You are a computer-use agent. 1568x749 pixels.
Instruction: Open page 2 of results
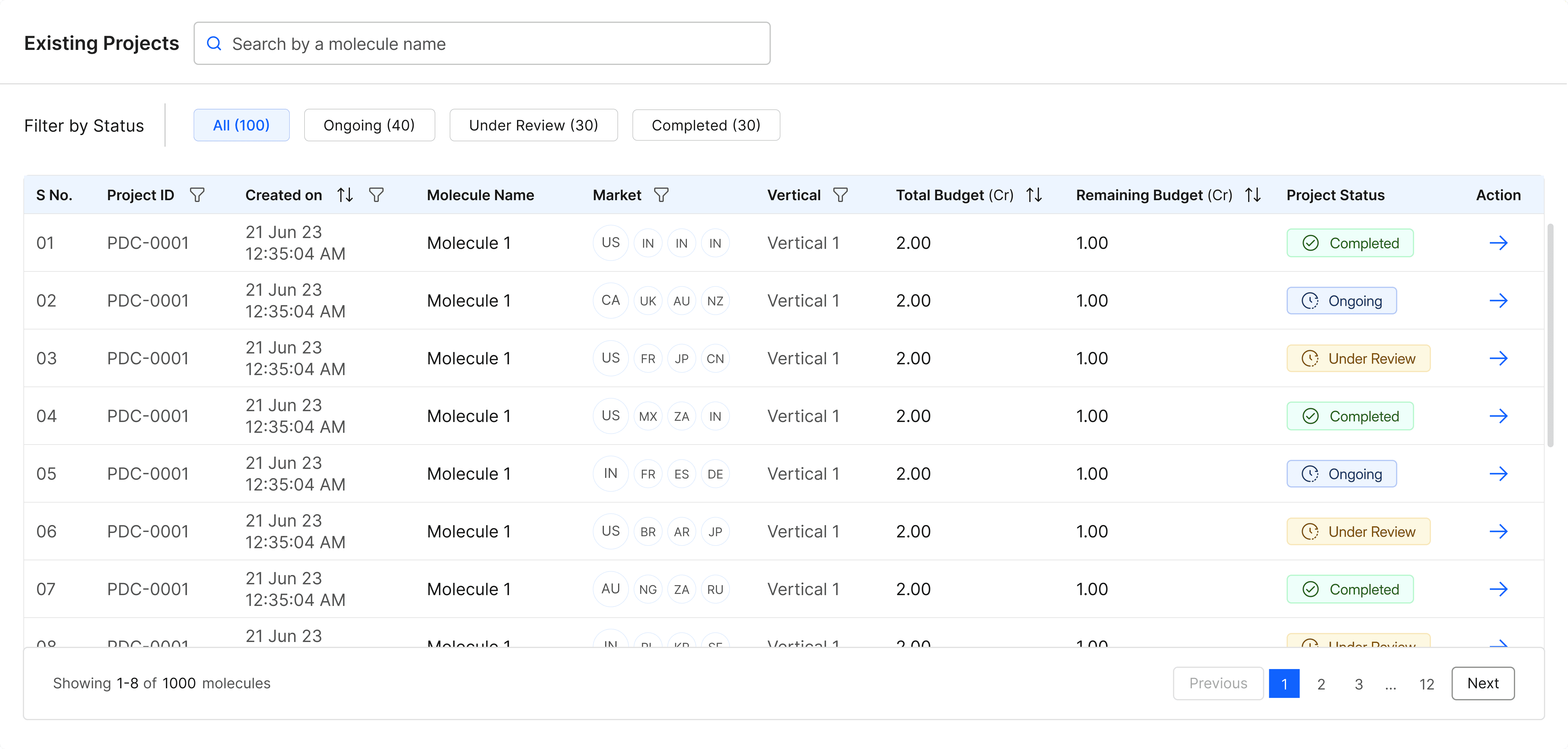pos(1321,684)
